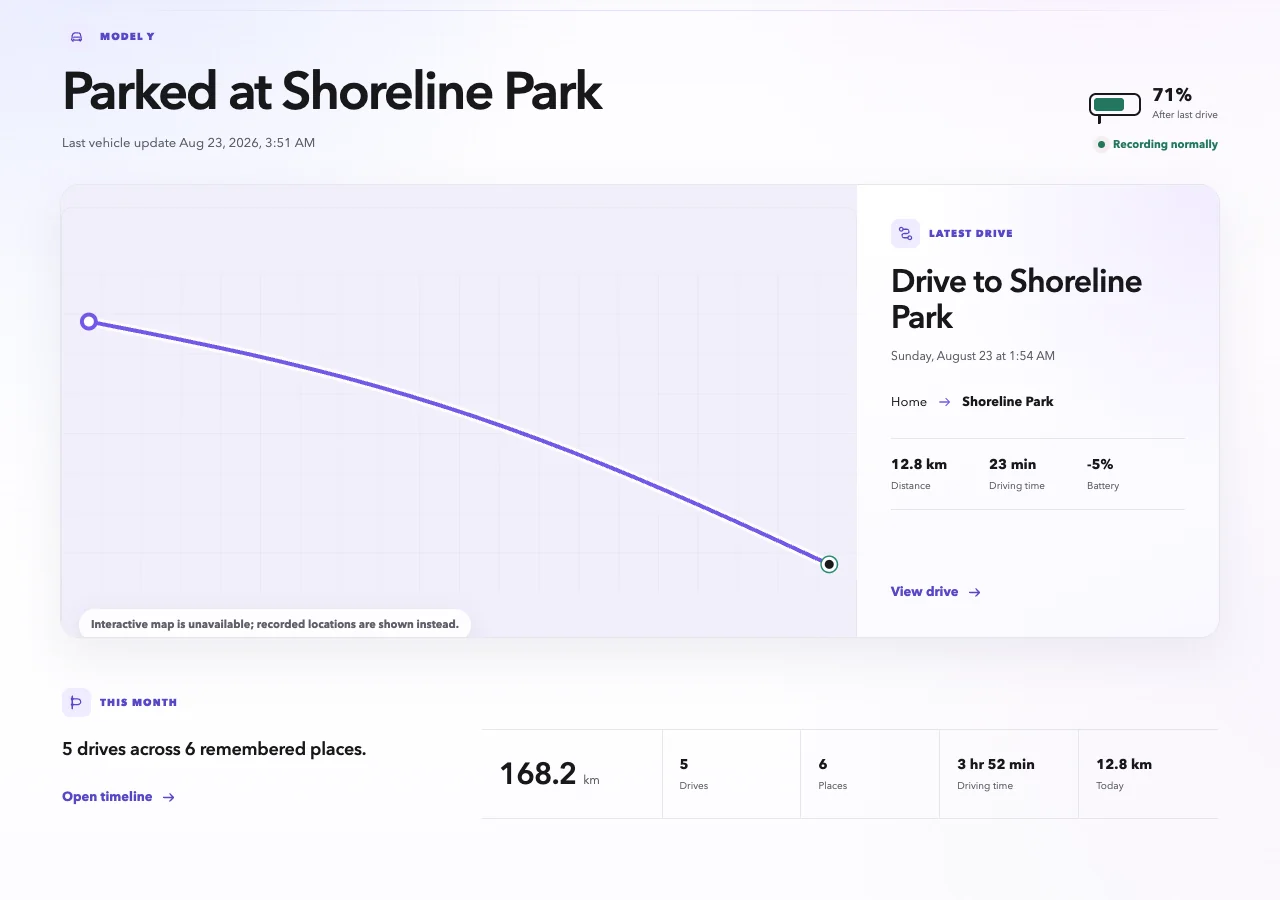The width and height of the screenshot is (1280, 900).
Task: Click the 5 drives across 6 places summary
Action: [214, 749]
